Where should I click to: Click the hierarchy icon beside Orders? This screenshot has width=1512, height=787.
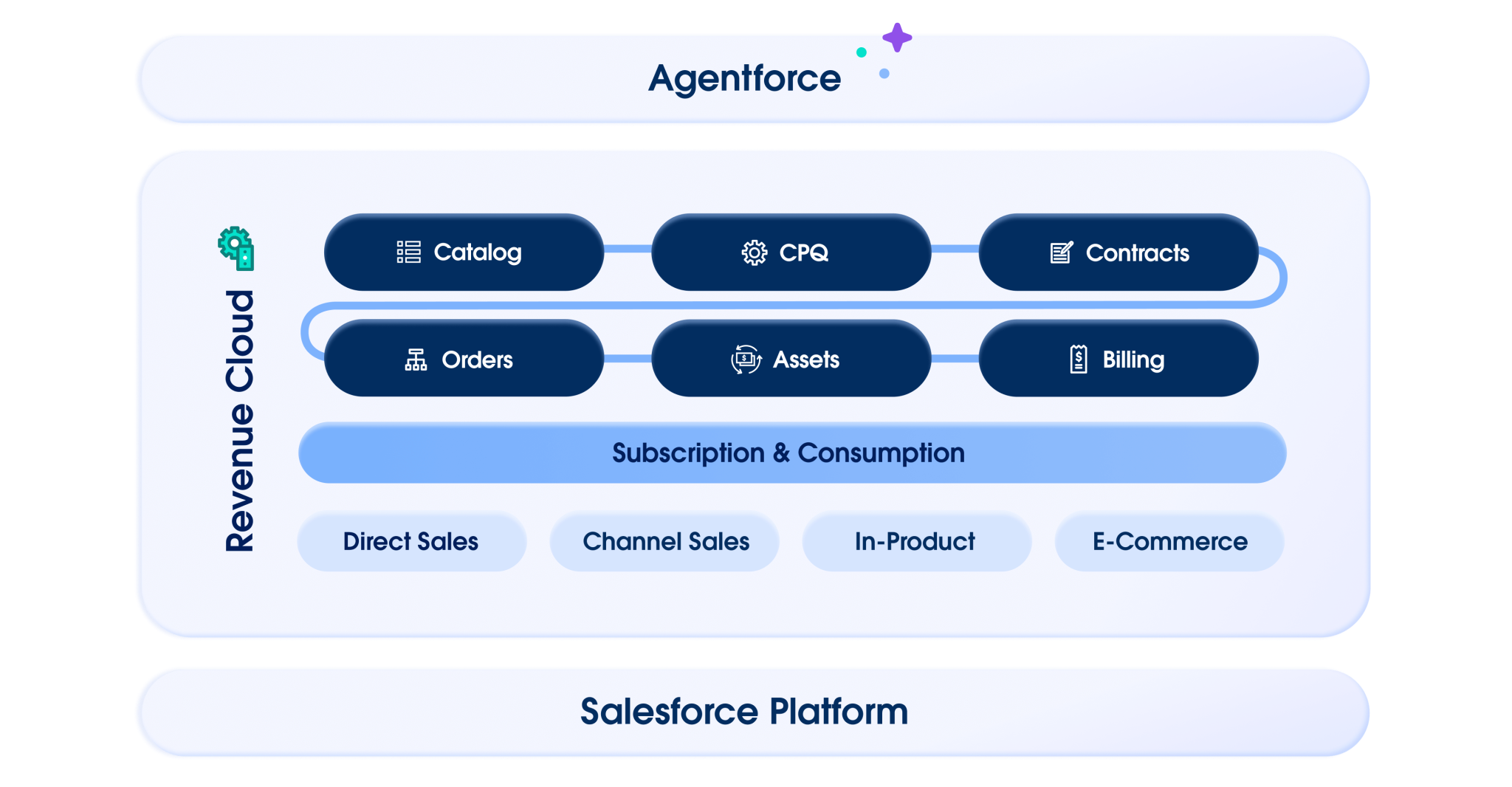416,360
